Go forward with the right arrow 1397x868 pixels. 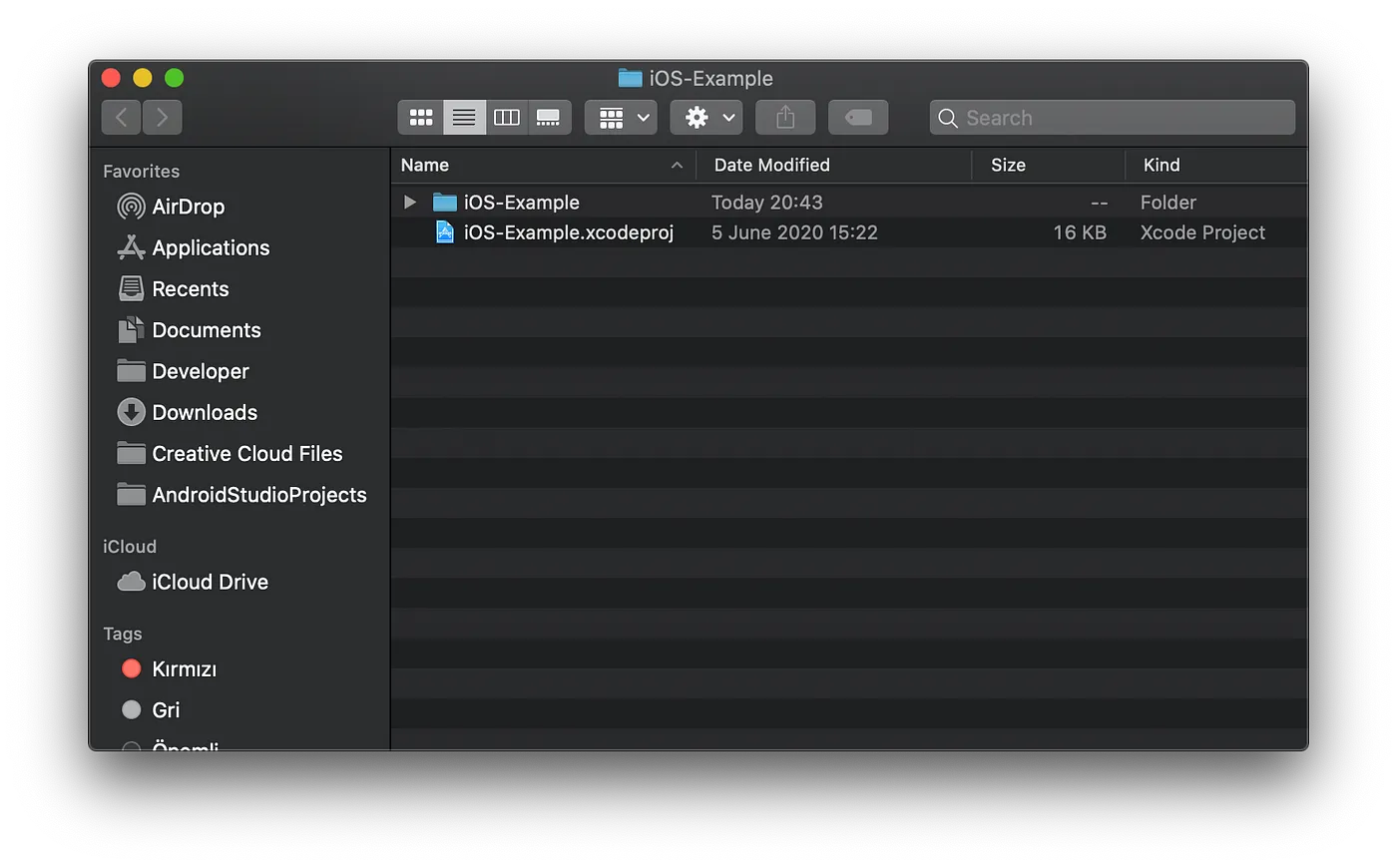pyautogui.click(x=163, y=118)
